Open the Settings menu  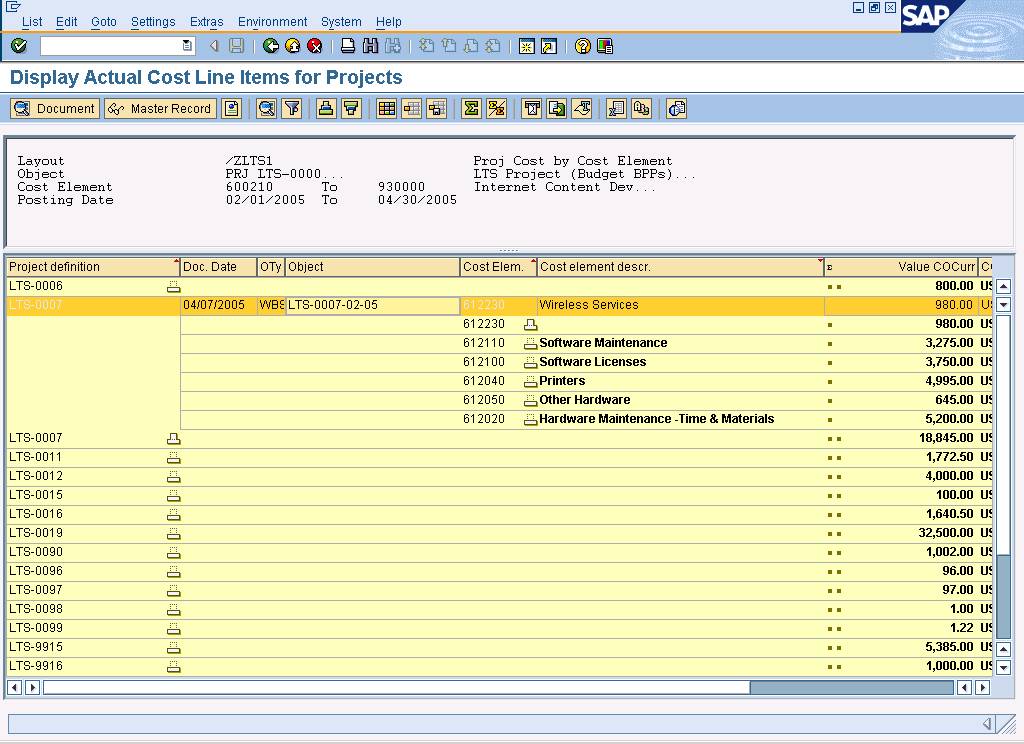153,22
